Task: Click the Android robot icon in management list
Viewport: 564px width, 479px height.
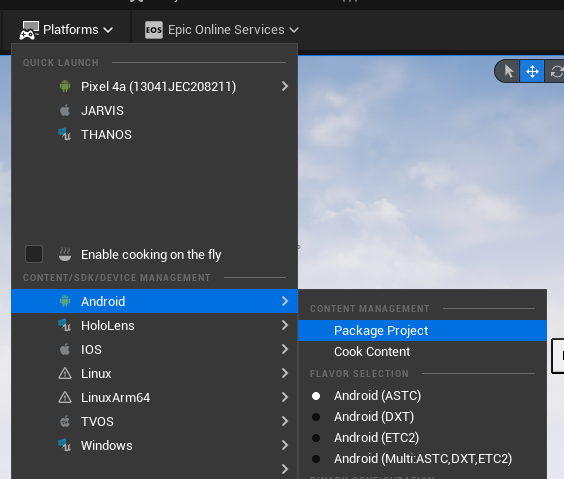Action: click(x=65, y=301)
